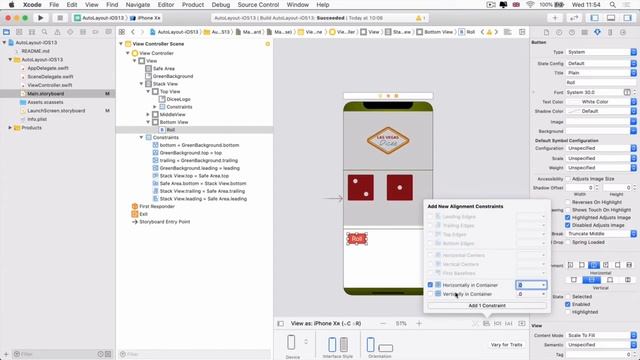The height and width of the screenshot is (360, 640).
Task: Open the Product menu
Action: tap(193, 5)
